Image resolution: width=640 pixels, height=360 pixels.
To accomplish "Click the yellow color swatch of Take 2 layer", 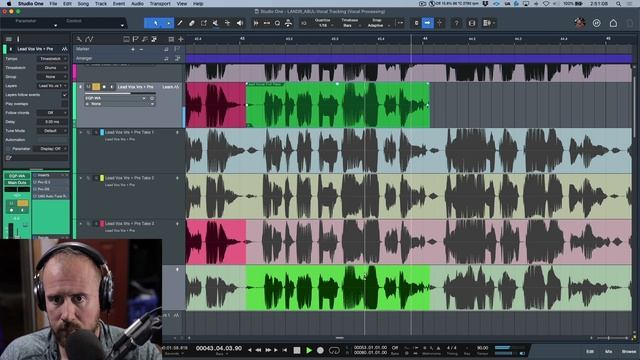I will pos(102,178).
